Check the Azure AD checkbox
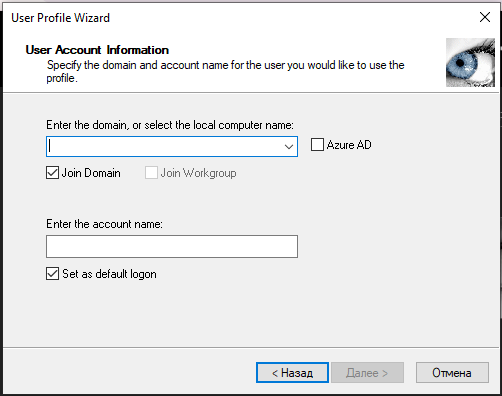The image size is (502, 396). coord(317,145)
